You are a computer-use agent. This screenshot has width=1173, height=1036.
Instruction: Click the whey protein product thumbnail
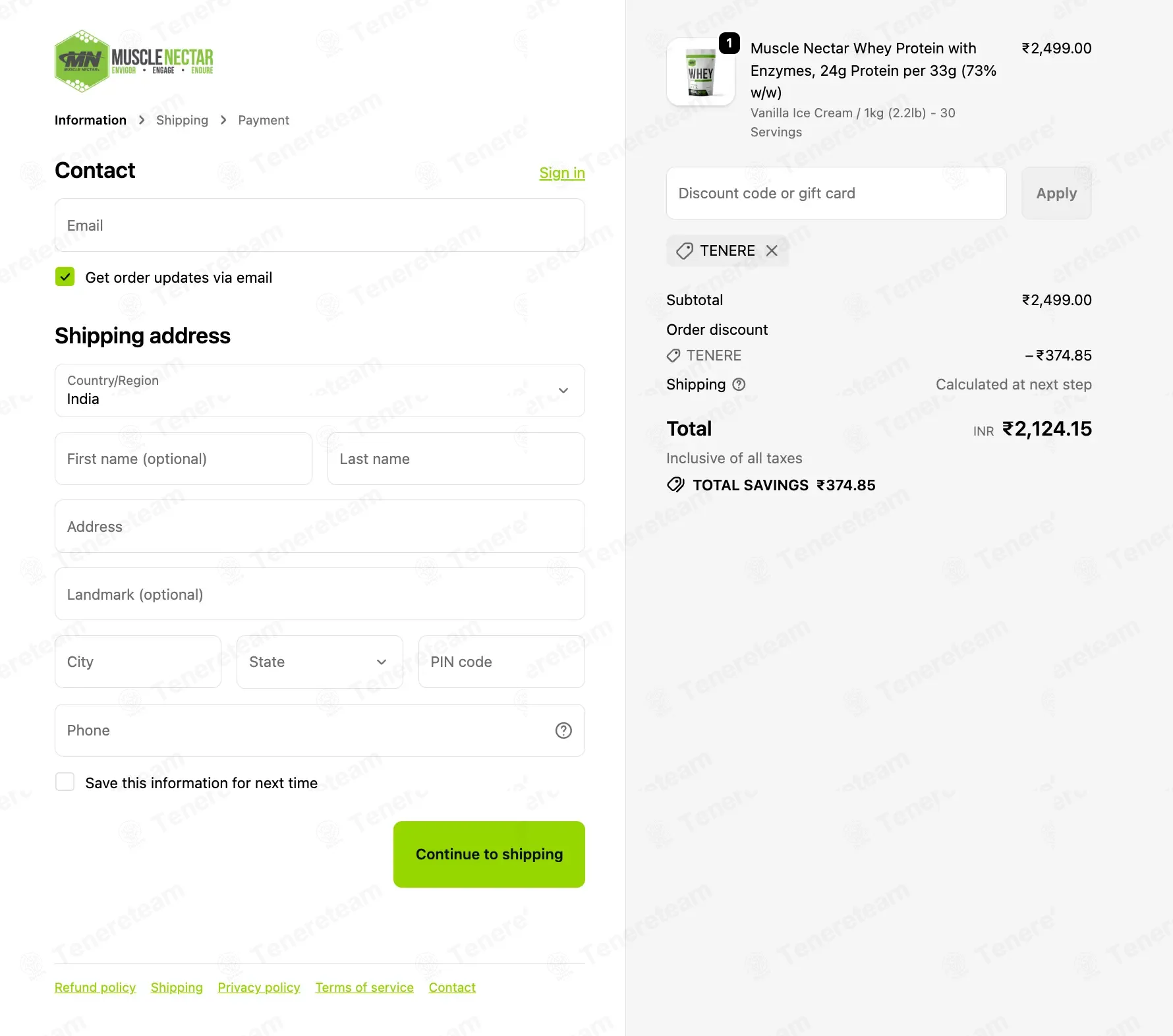tap(701, 72)
